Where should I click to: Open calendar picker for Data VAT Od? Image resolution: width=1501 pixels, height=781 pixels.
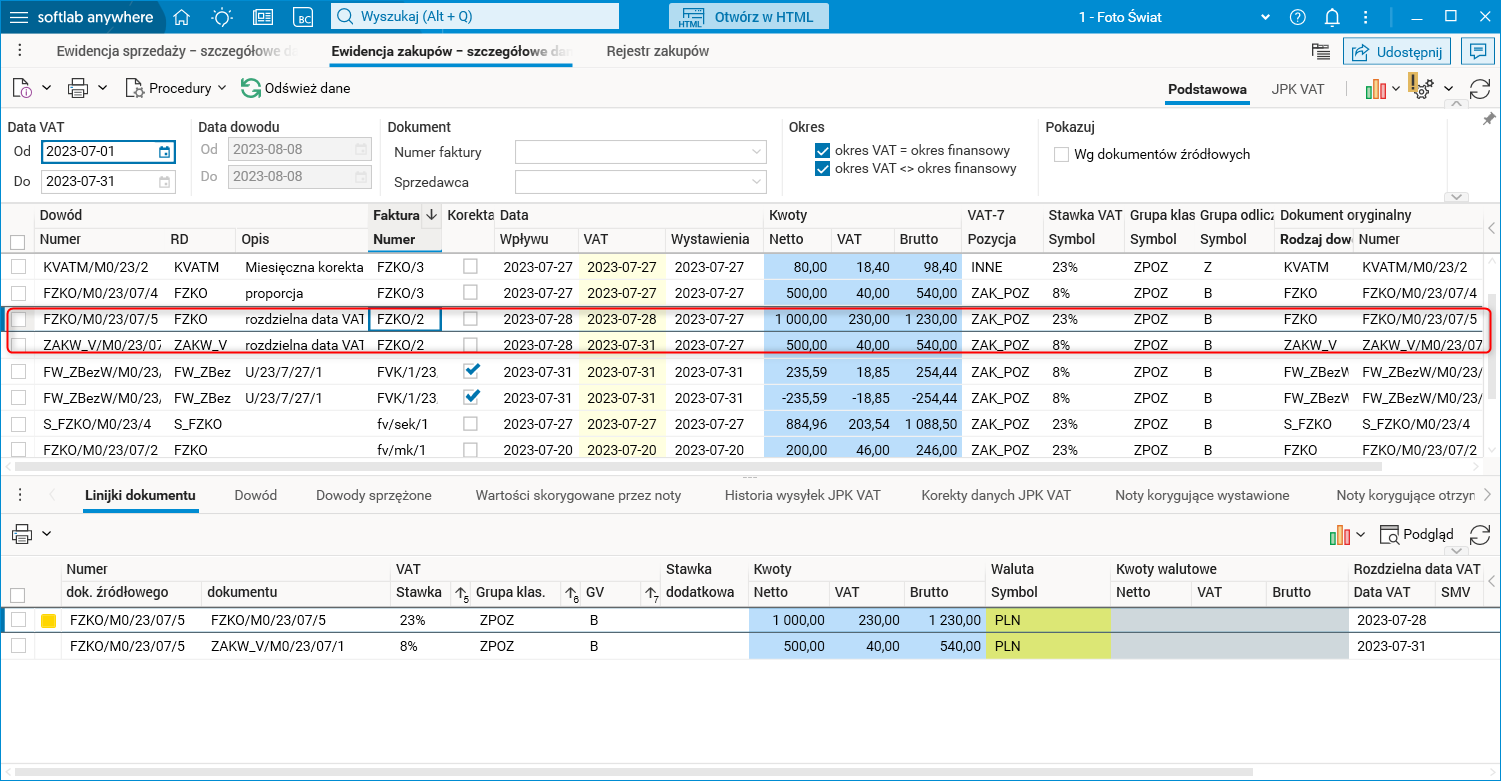pos(165,152)
